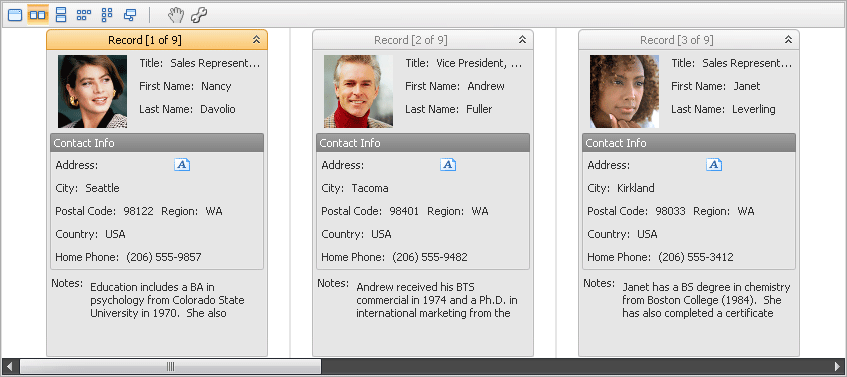847x377 pixels.
Task: Select first name value Andrew
Action: [x=486, y=86]
